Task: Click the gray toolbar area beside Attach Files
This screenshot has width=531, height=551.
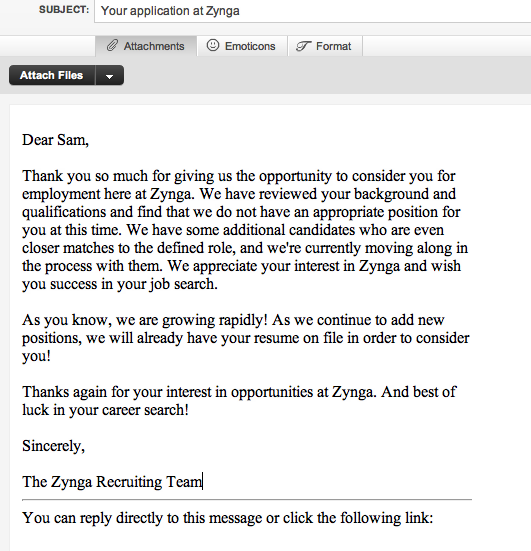Action: point(327,75)
